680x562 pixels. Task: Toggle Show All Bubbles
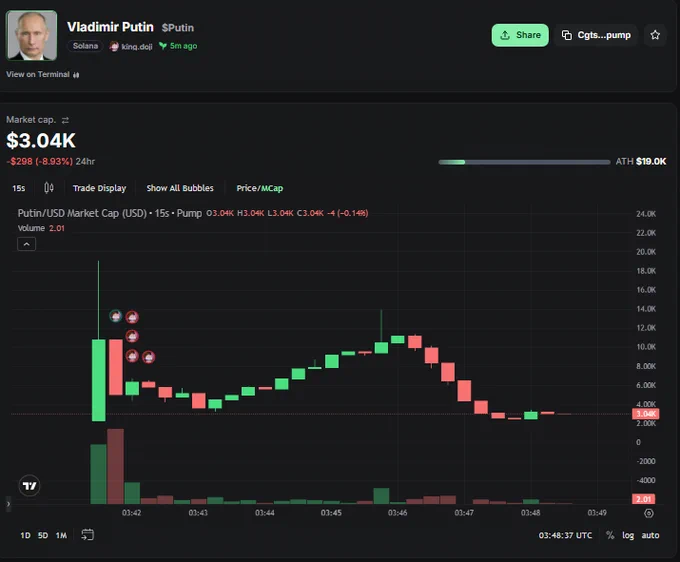(x=180, y=188)
